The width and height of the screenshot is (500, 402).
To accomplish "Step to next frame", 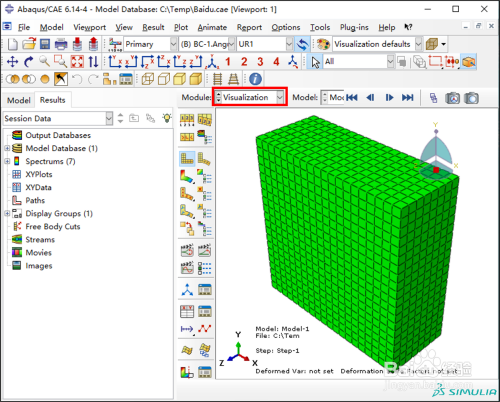I will [389, 98].
